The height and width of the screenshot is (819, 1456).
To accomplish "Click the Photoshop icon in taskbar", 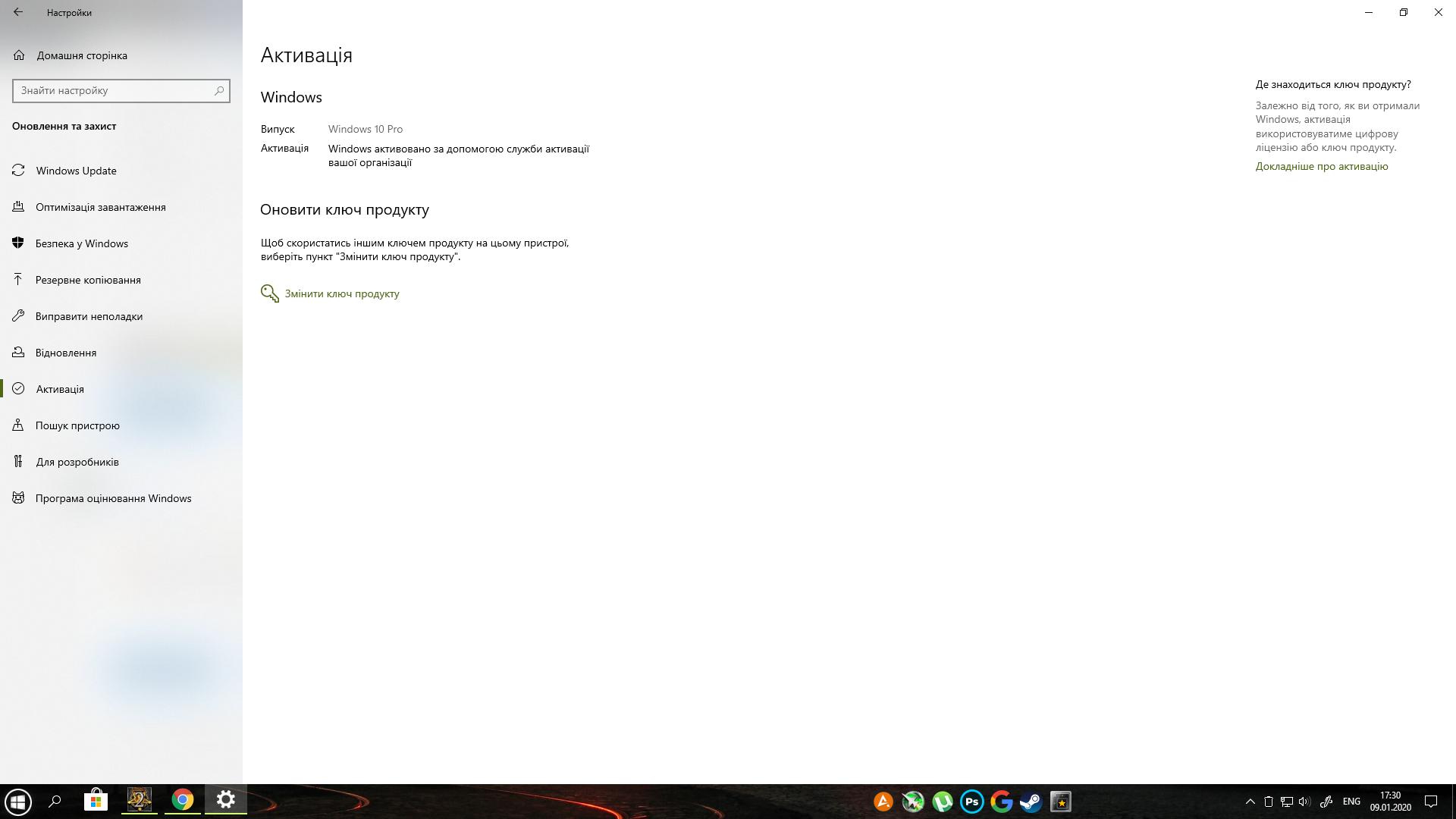I will pos(971,800).
